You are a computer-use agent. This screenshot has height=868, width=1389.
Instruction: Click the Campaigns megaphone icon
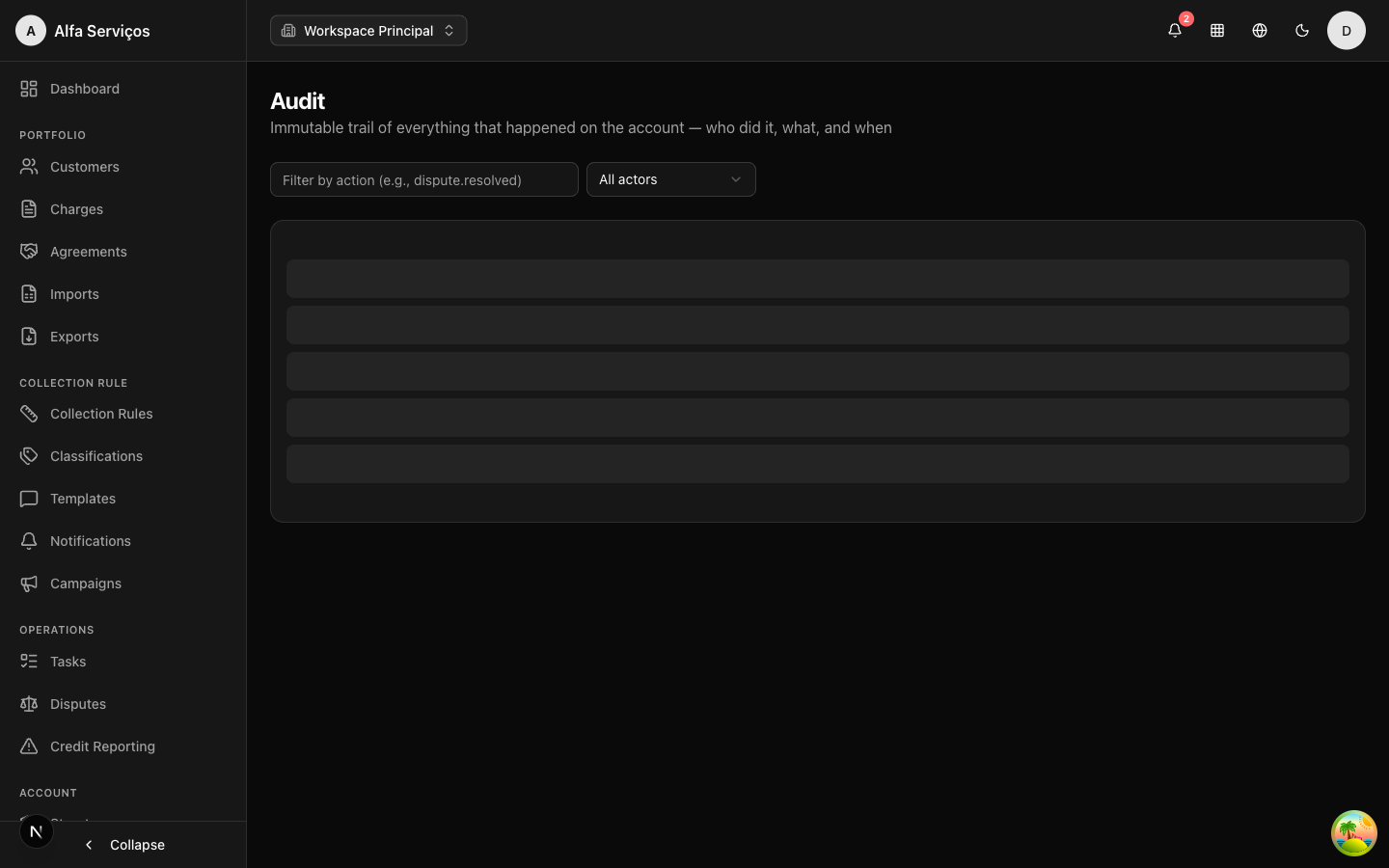[29, 583]
